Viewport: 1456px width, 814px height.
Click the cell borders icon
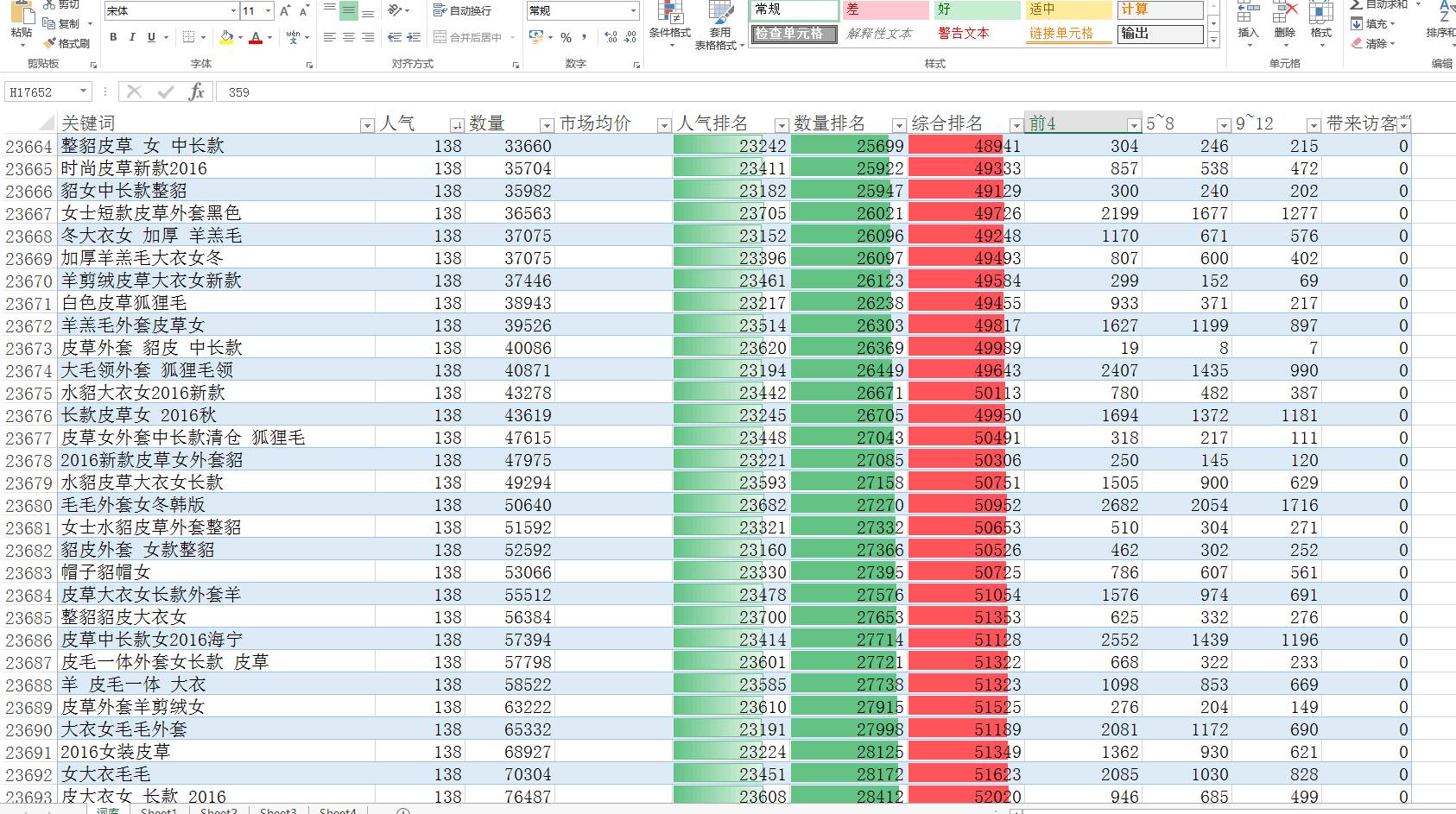[189, 37]
